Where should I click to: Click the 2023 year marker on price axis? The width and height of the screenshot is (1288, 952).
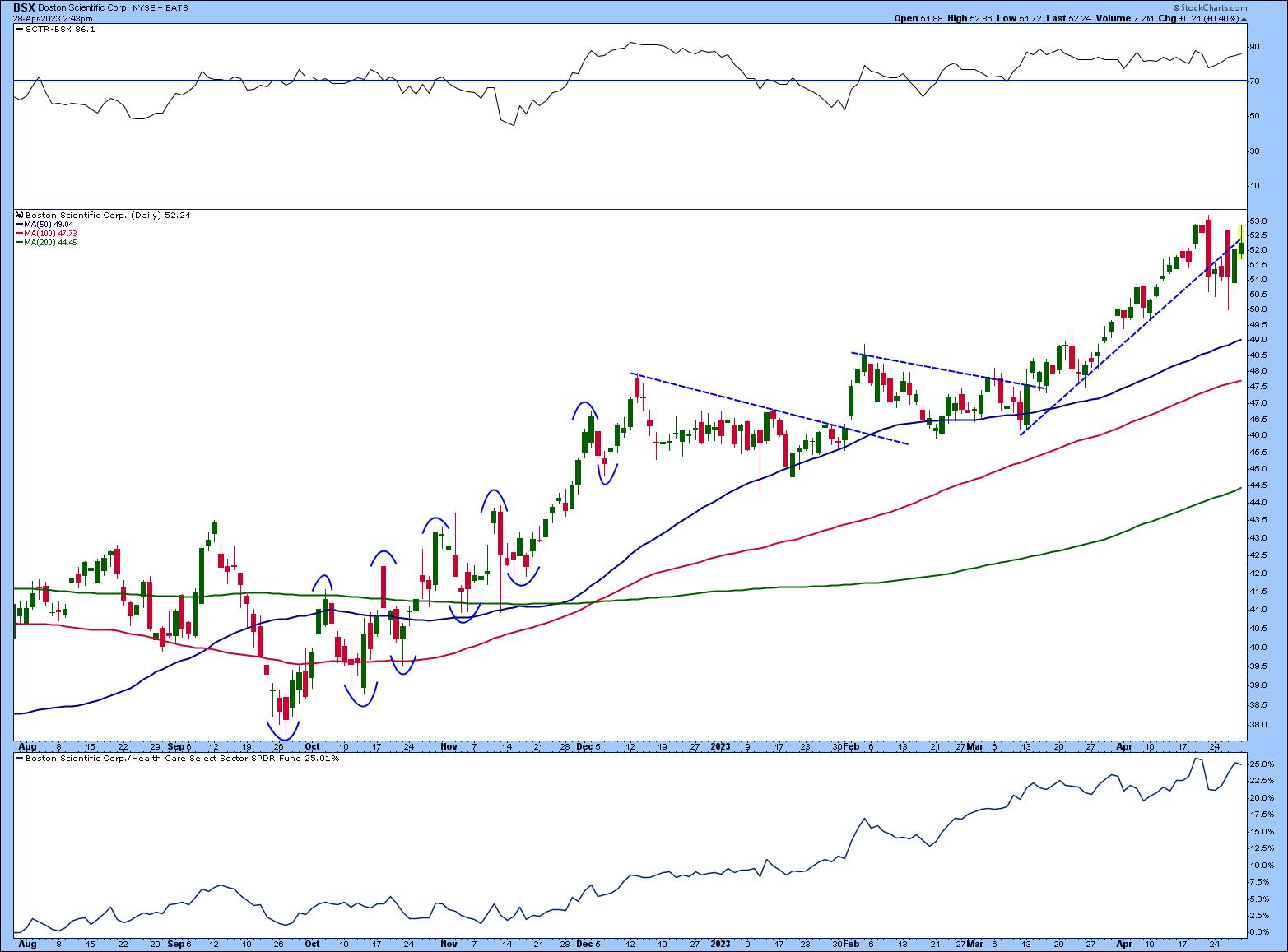[x=720, y=746]
